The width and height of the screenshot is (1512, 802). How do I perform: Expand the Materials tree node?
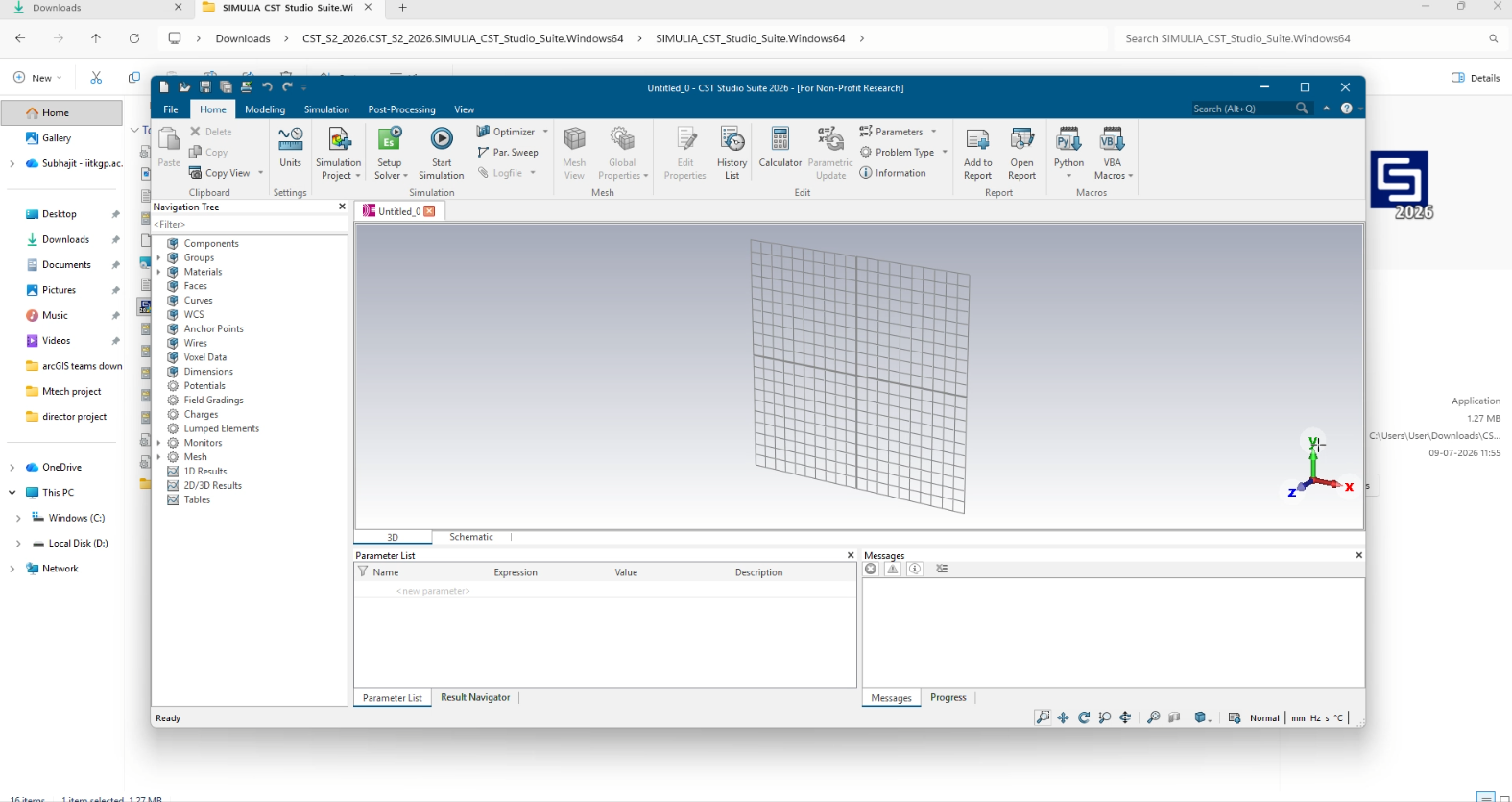point(158,272)
